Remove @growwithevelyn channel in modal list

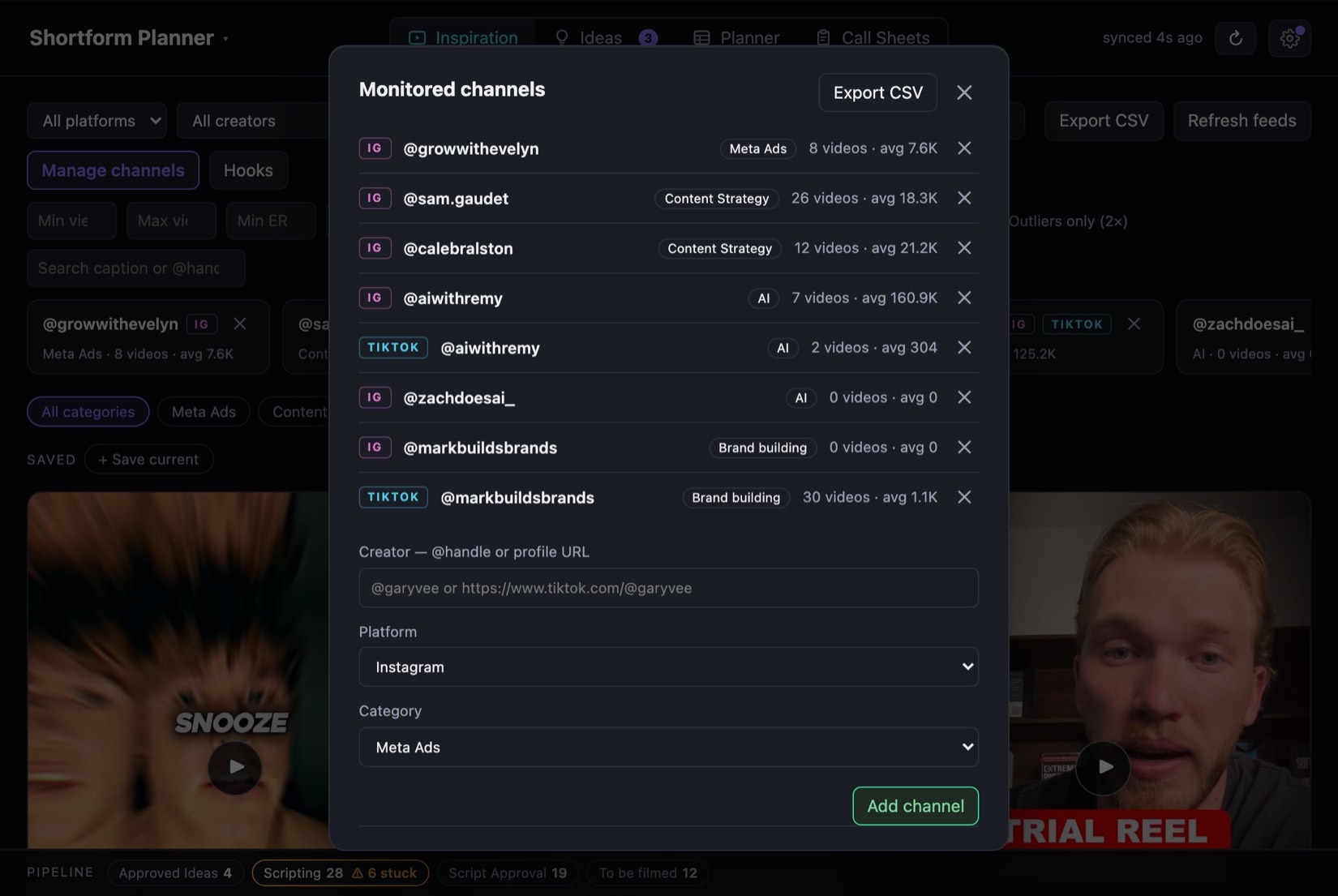pyautogui.click(x=964, y=148)
